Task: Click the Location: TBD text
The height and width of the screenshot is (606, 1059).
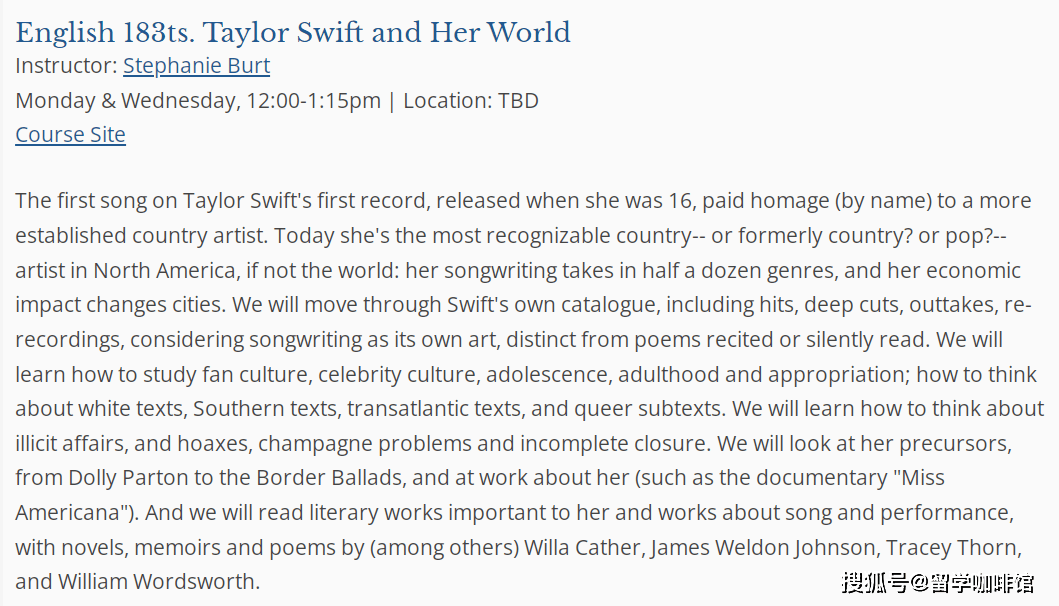Action: point(471,101)
